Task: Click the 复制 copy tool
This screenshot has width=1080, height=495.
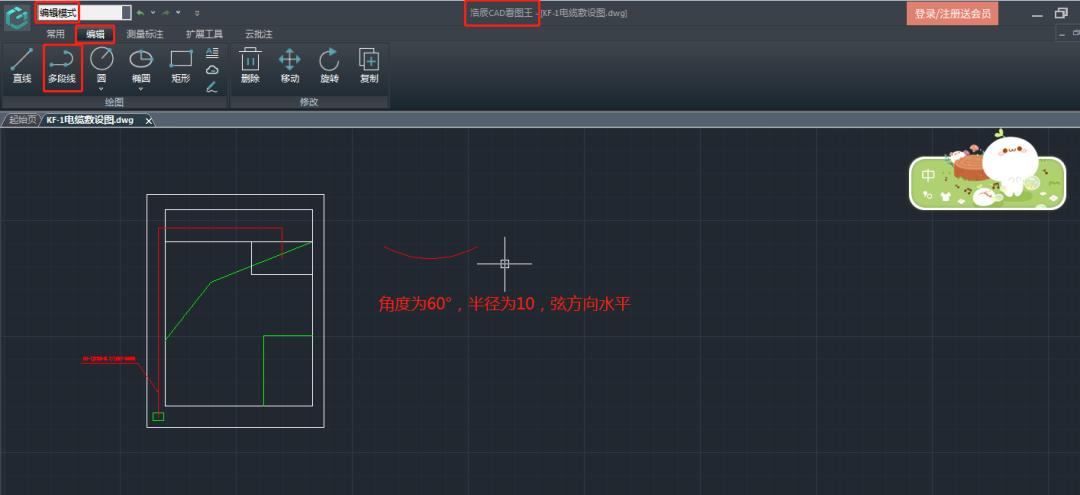Action: click(x=369, y=66)
